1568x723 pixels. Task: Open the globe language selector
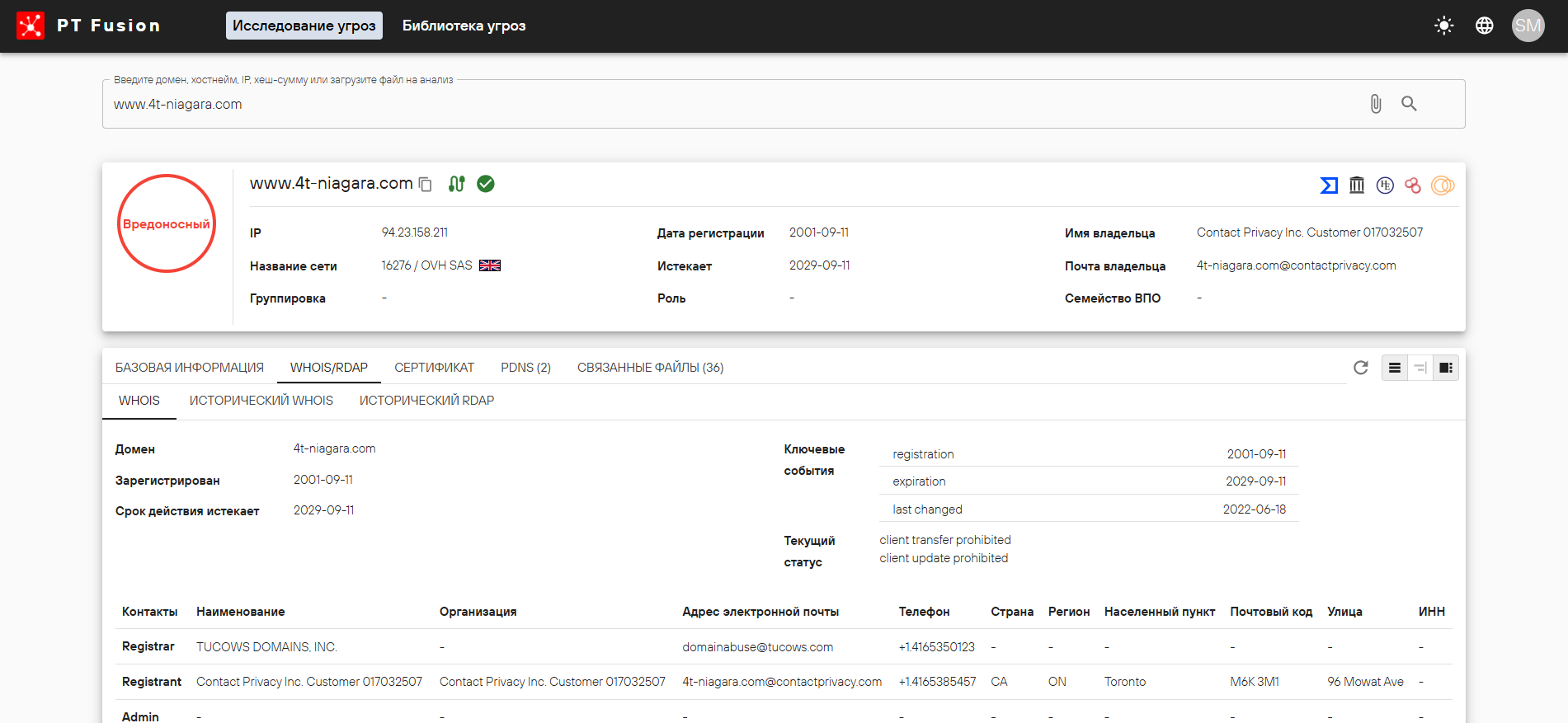(1485, 26)
